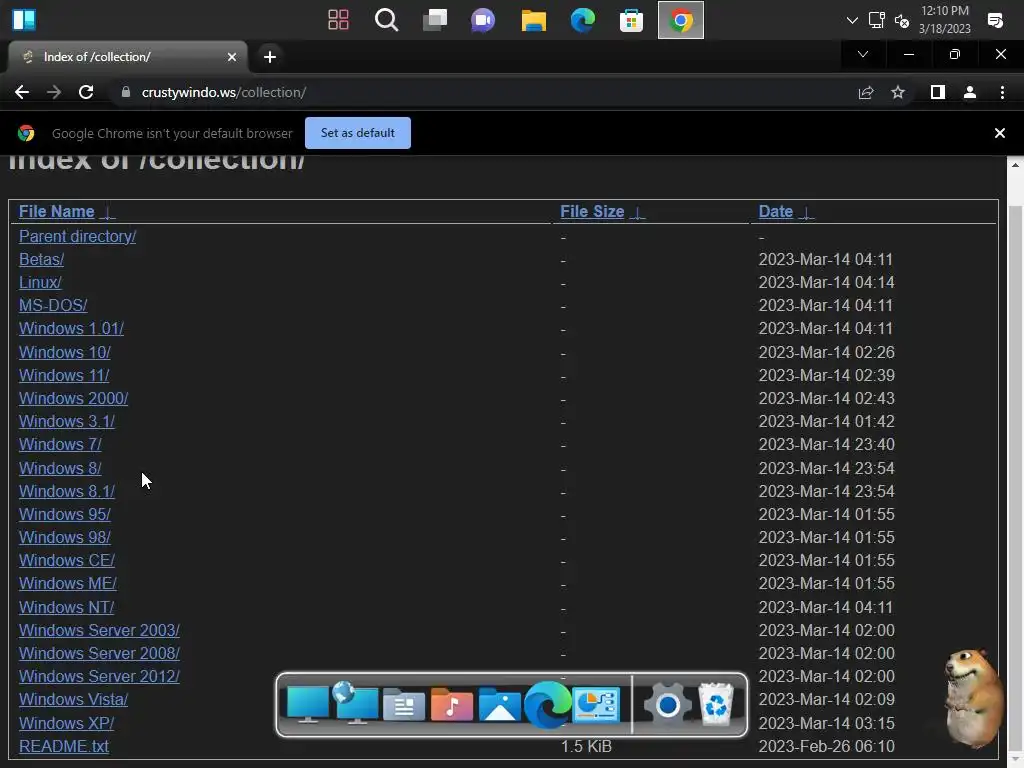Open the Windows Server 2003 folder
The width and height of the screenshot is (1024, 768).
click(99, 630)
